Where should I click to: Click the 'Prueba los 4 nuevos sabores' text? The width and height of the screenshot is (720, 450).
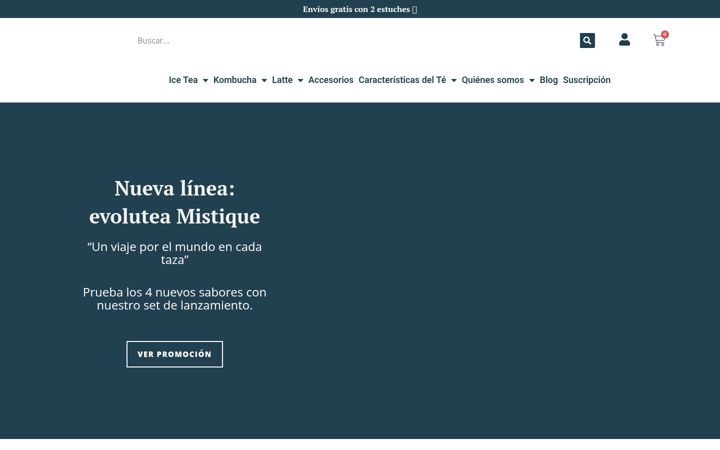174,298
